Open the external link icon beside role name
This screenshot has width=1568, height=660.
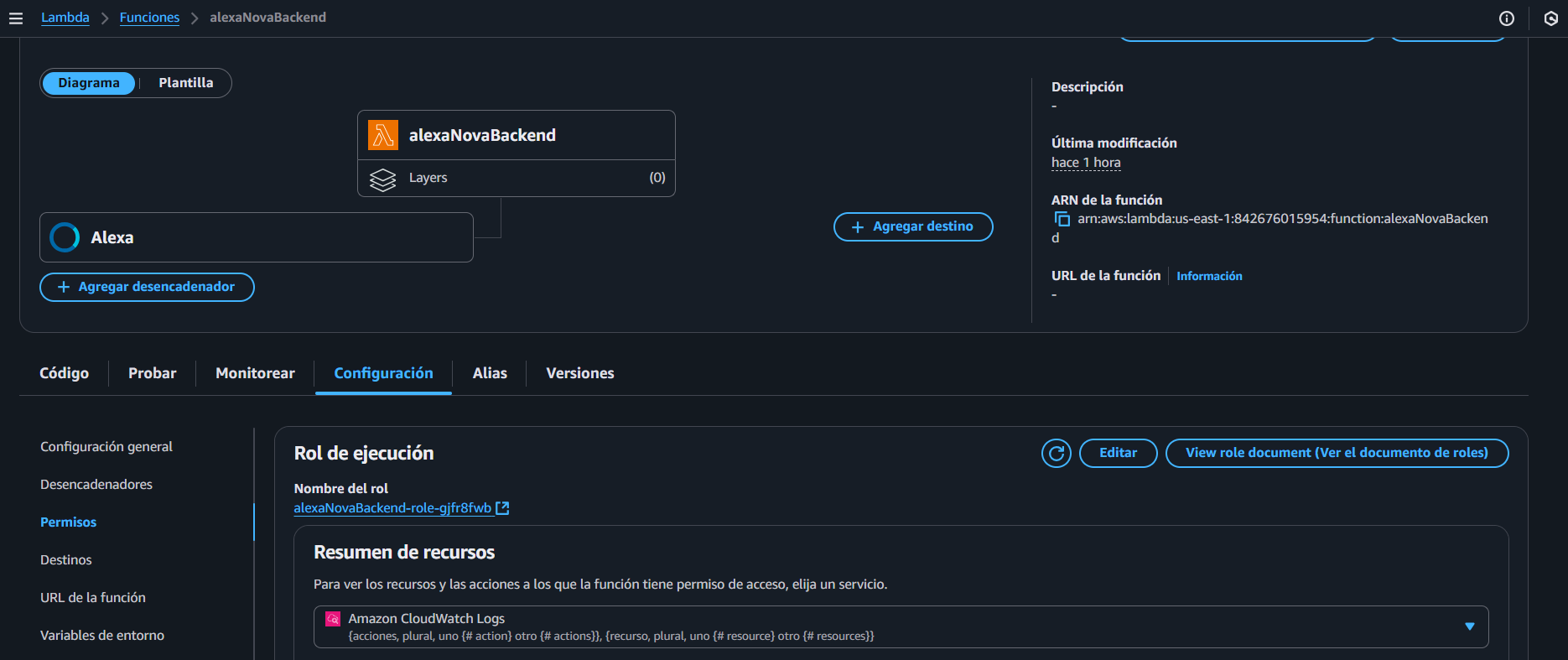point(502,508)
